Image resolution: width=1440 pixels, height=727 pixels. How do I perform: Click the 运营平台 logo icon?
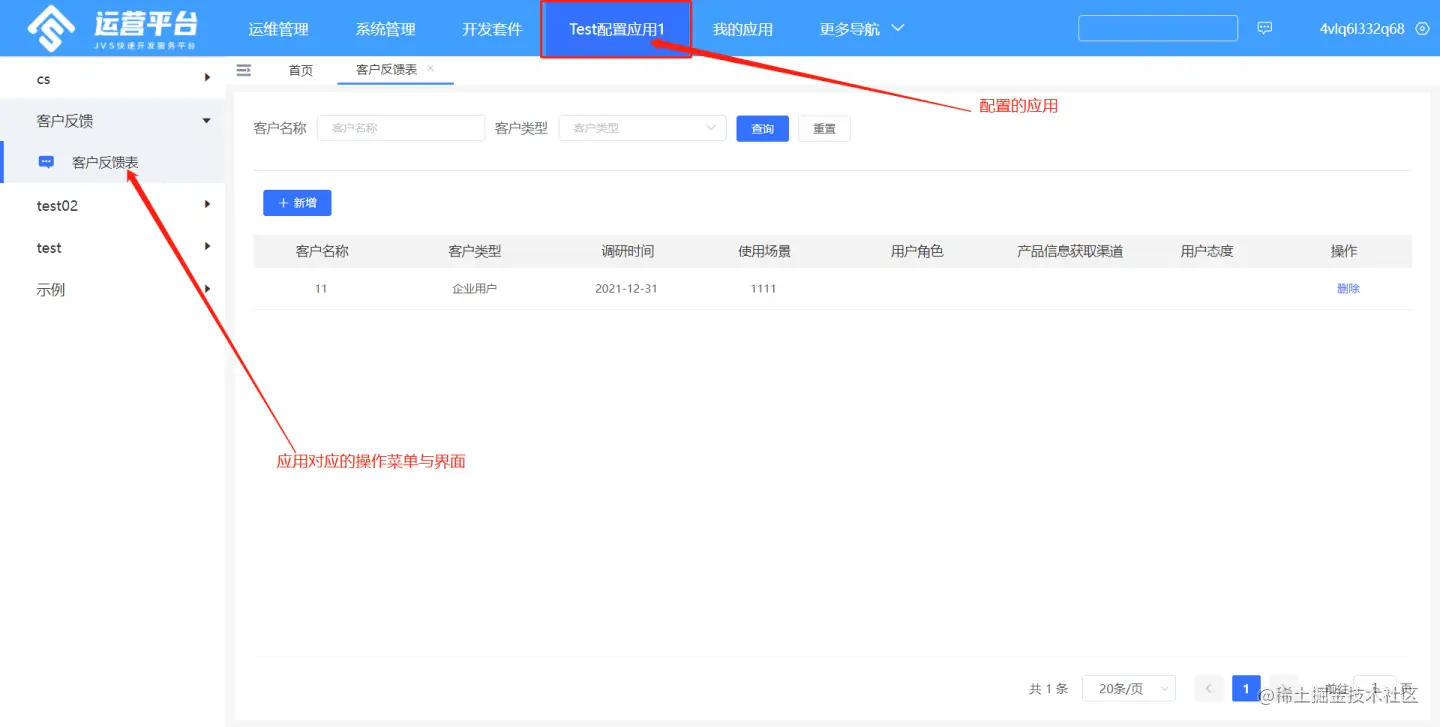[50, 28]
